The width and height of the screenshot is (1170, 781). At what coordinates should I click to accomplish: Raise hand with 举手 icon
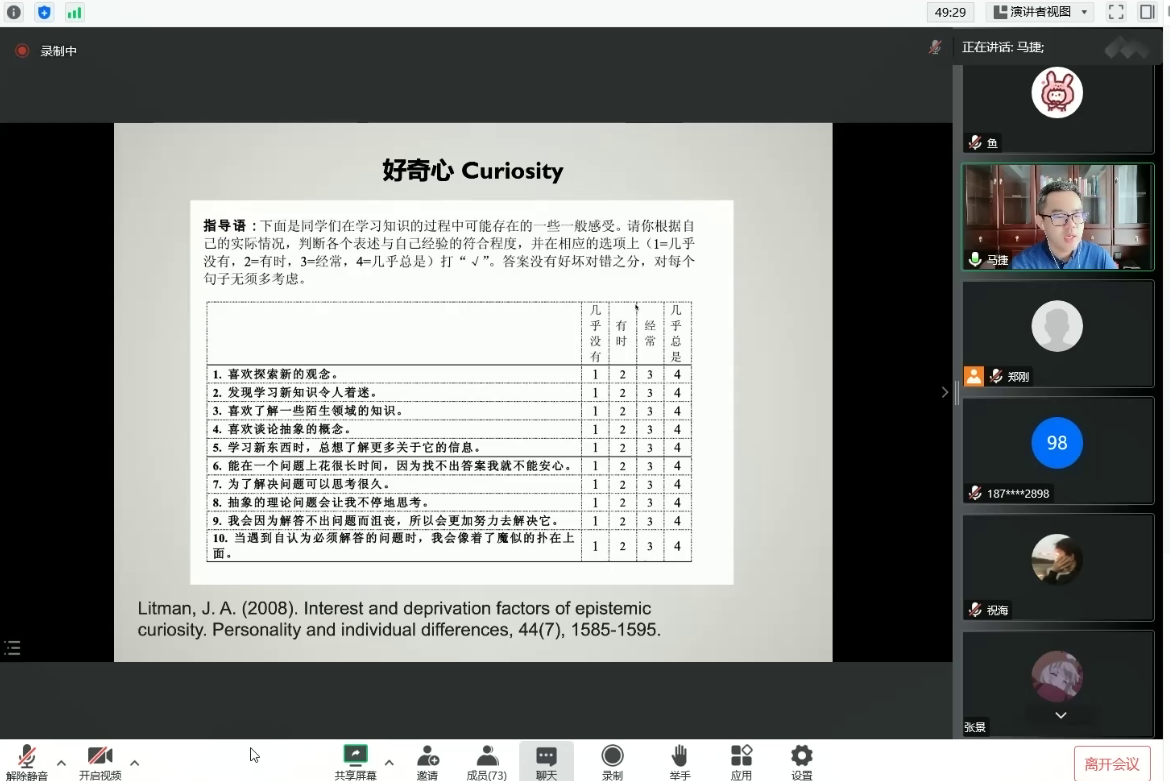[680, 762]
